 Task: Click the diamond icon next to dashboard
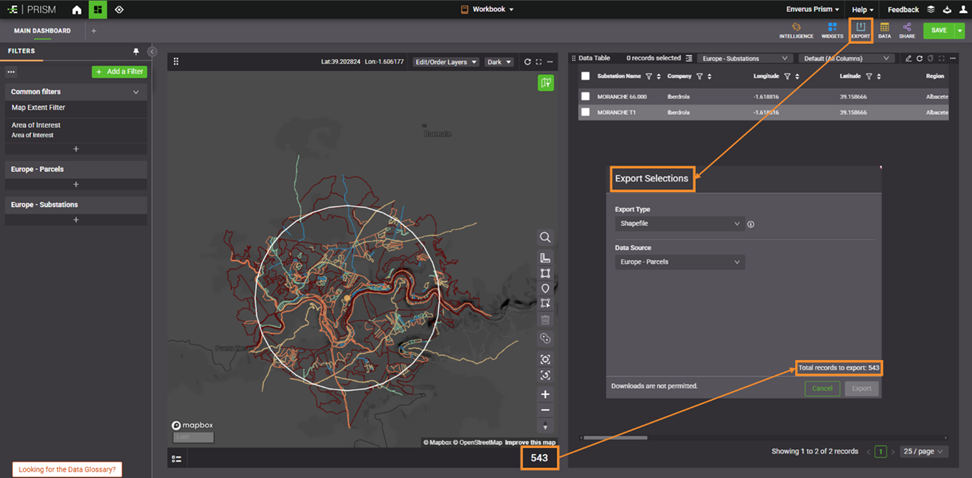click(119, 10)
